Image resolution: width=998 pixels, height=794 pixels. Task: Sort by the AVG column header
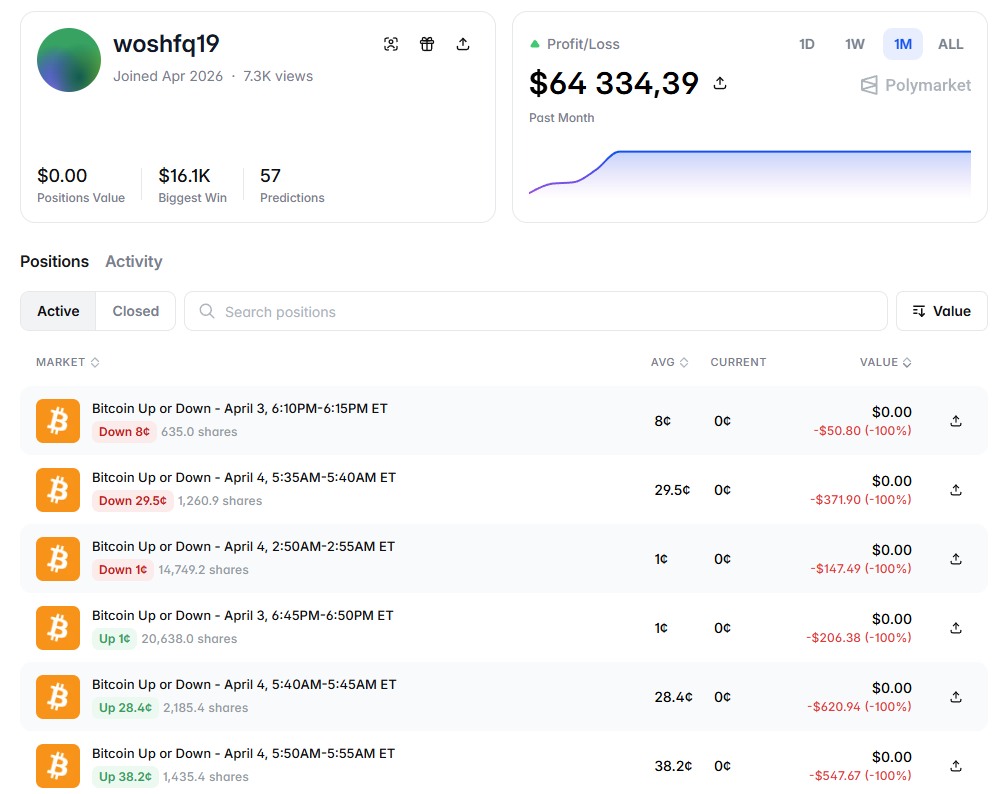669,362
